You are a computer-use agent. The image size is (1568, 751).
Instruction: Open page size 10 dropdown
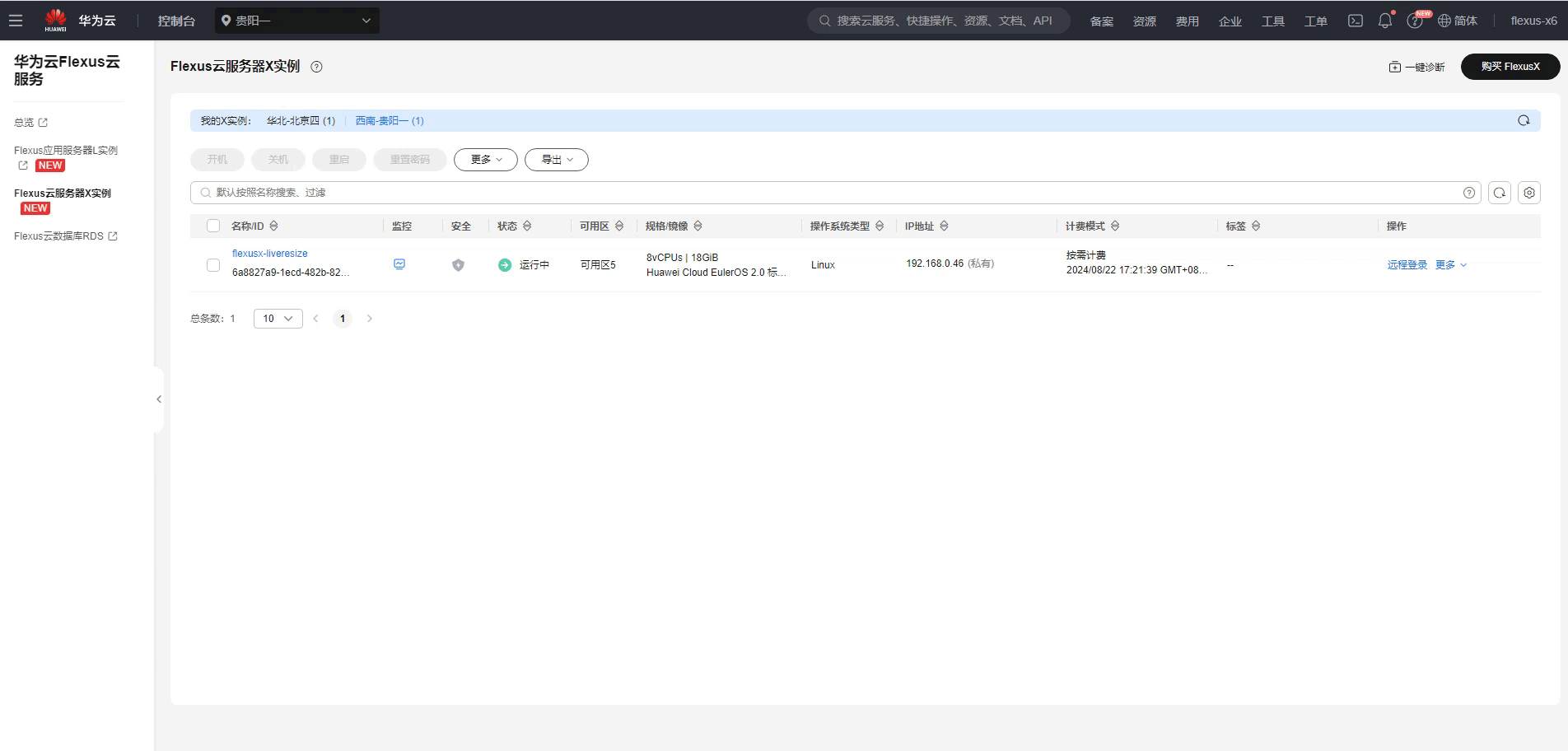pyautogui.click(x=278, y=319)
